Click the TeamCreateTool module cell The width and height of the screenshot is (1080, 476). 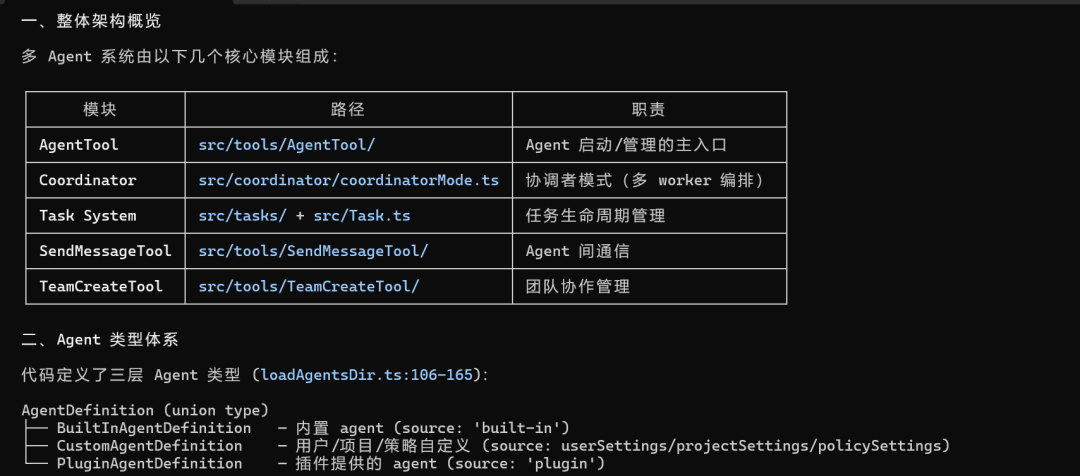100,286
